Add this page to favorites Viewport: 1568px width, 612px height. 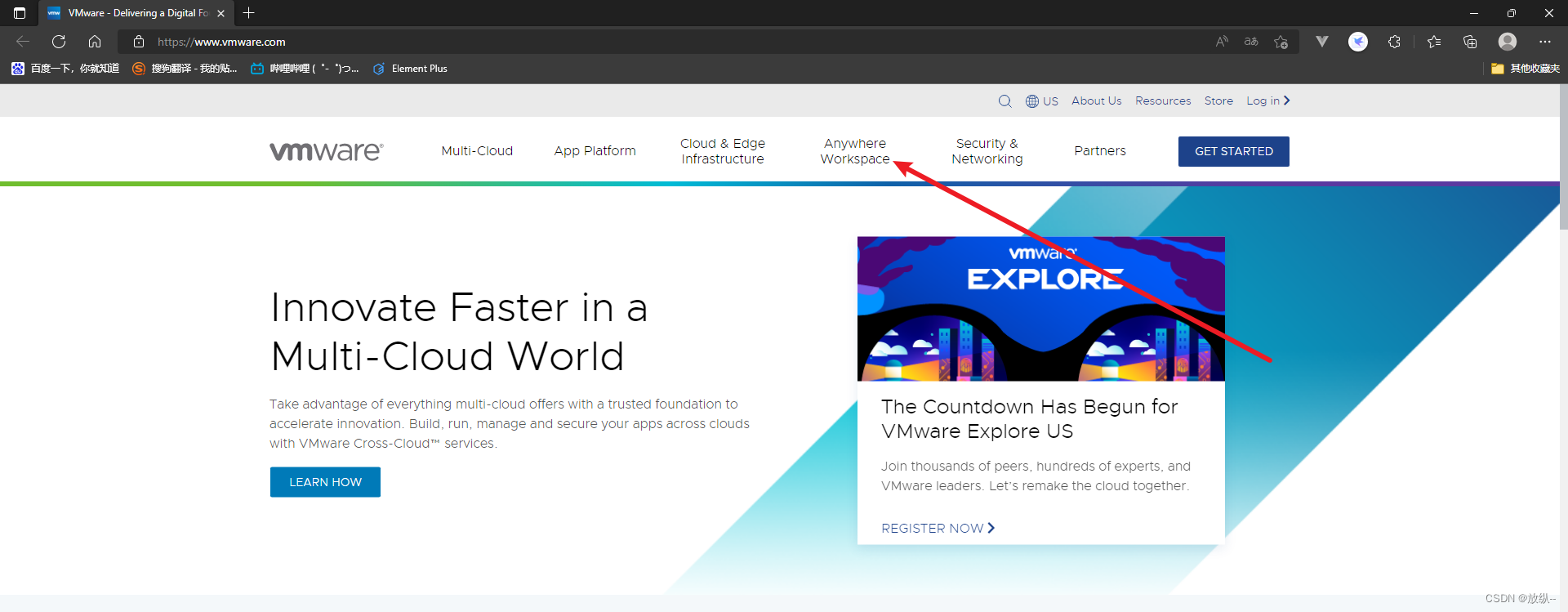(1281, 42)
